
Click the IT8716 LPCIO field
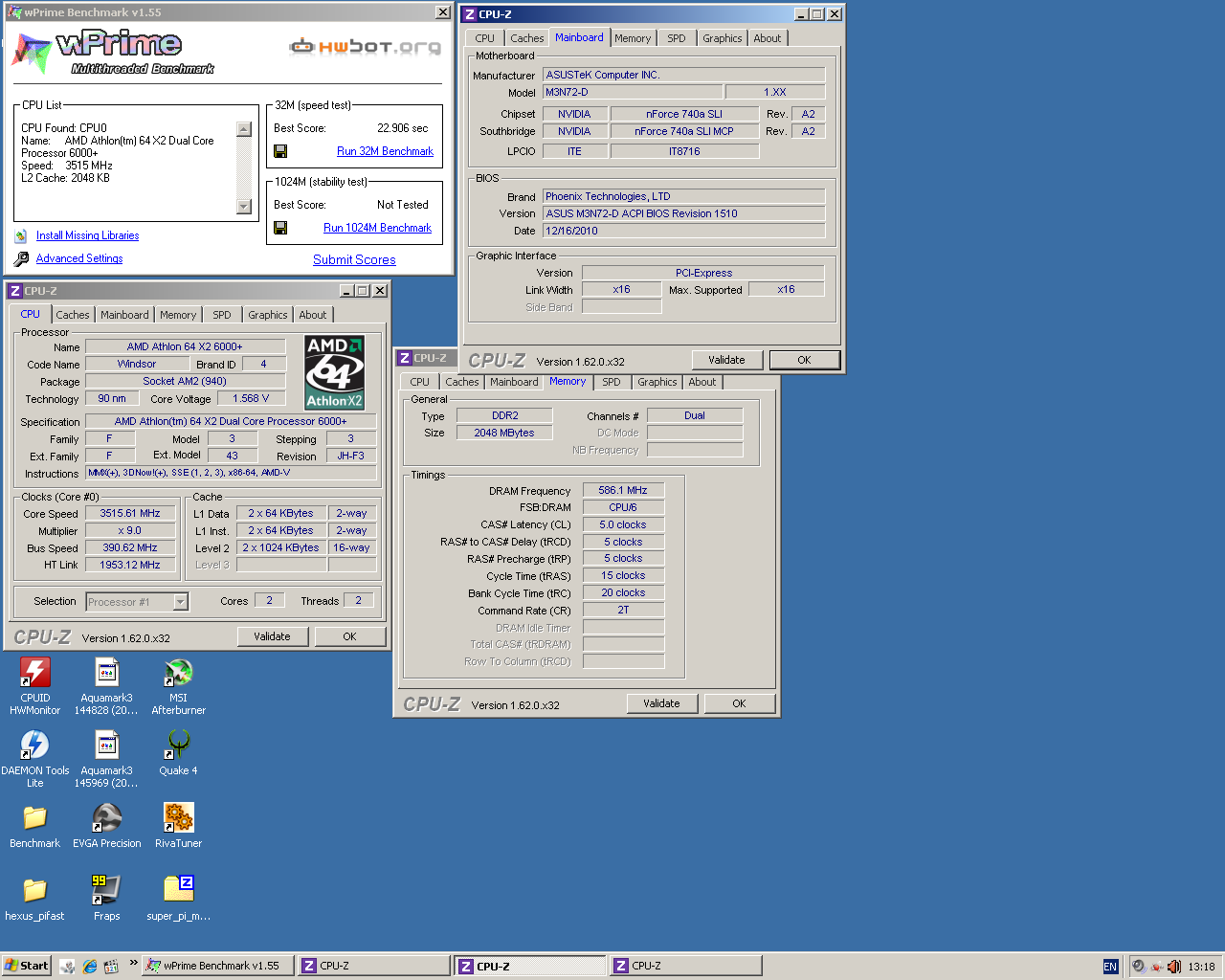coord(684,151)
